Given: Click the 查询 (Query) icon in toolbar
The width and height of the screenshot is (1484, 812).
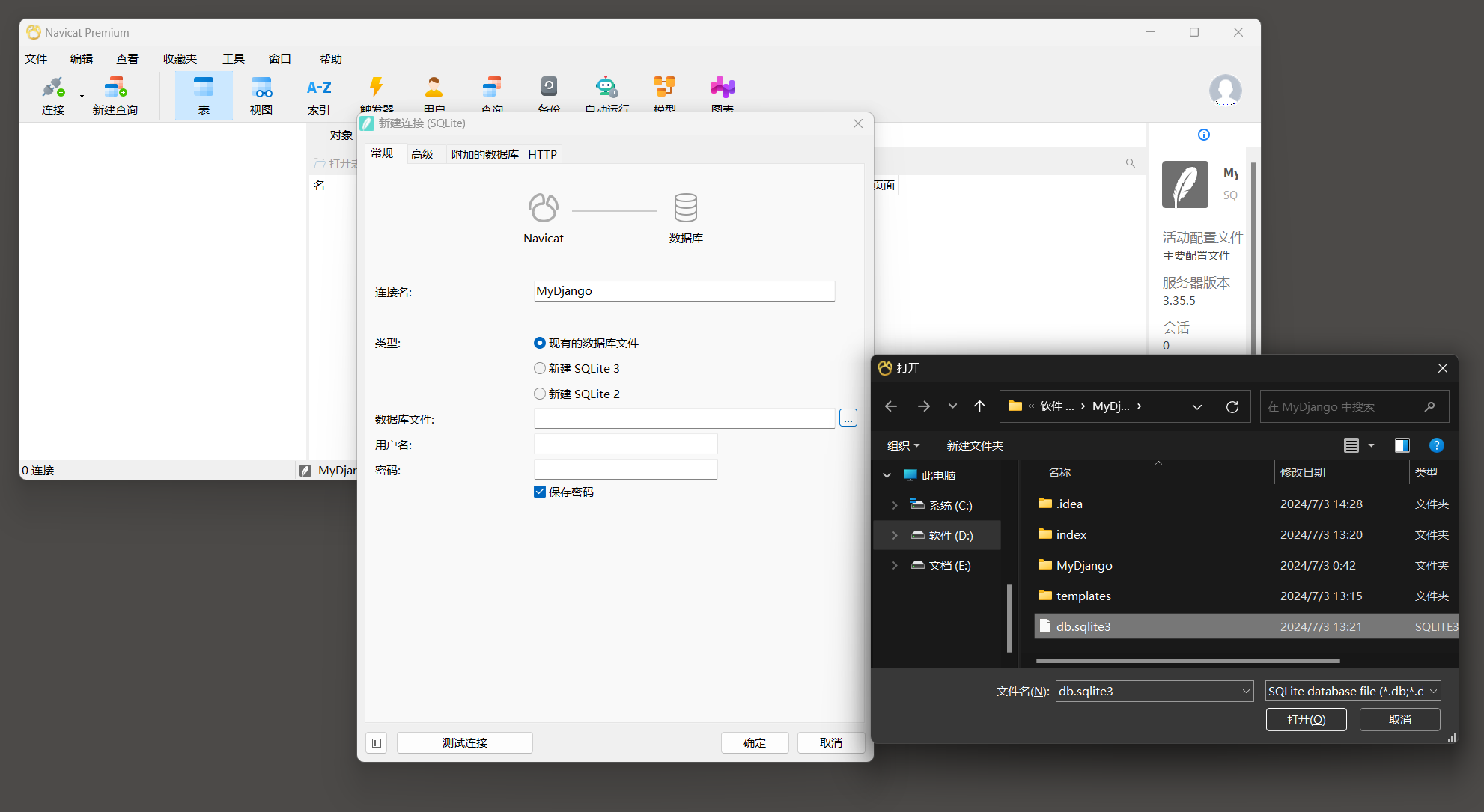Looking at the screenshot, I should click(x=492, y=91).
